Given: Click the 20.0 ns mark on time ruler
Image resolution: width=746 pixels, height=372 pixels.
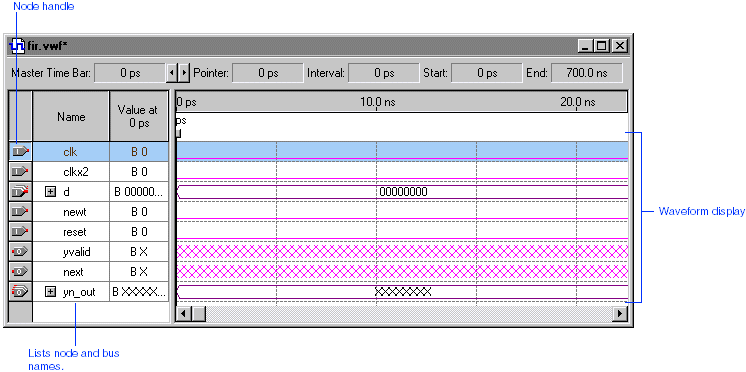Looking at the screenshot, I should tap(577, 102).
